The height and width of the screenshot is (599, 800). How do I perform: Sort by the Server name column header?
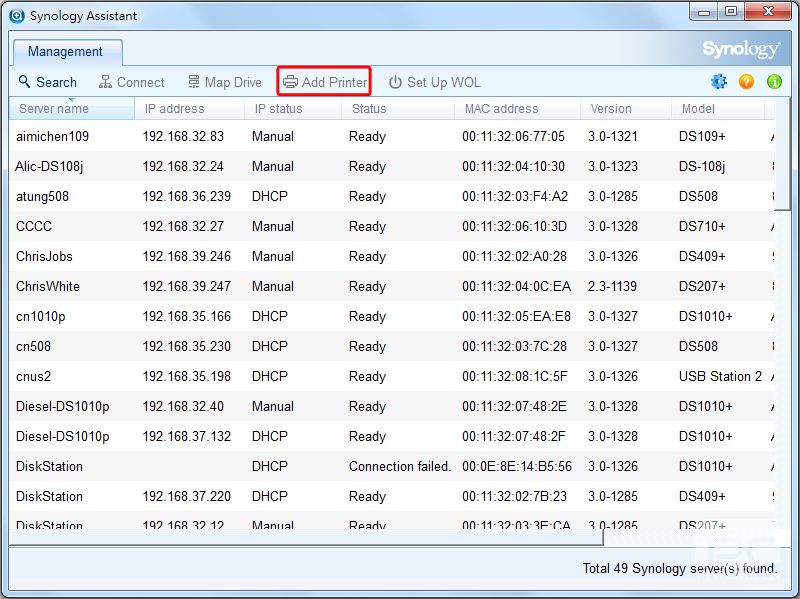coord(72,109)
